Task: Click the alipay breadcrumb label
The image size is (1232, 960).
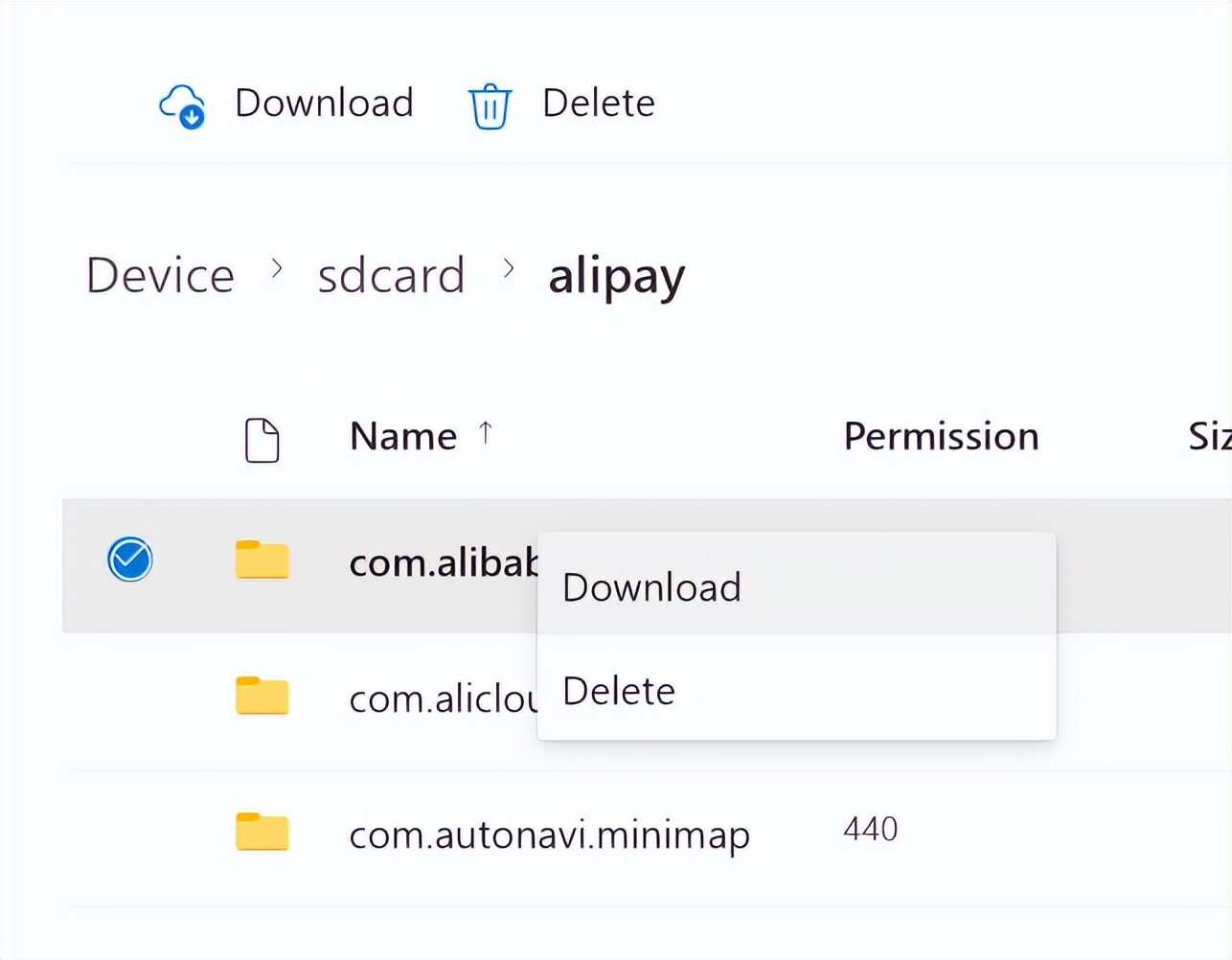Action: click(616, 277)
